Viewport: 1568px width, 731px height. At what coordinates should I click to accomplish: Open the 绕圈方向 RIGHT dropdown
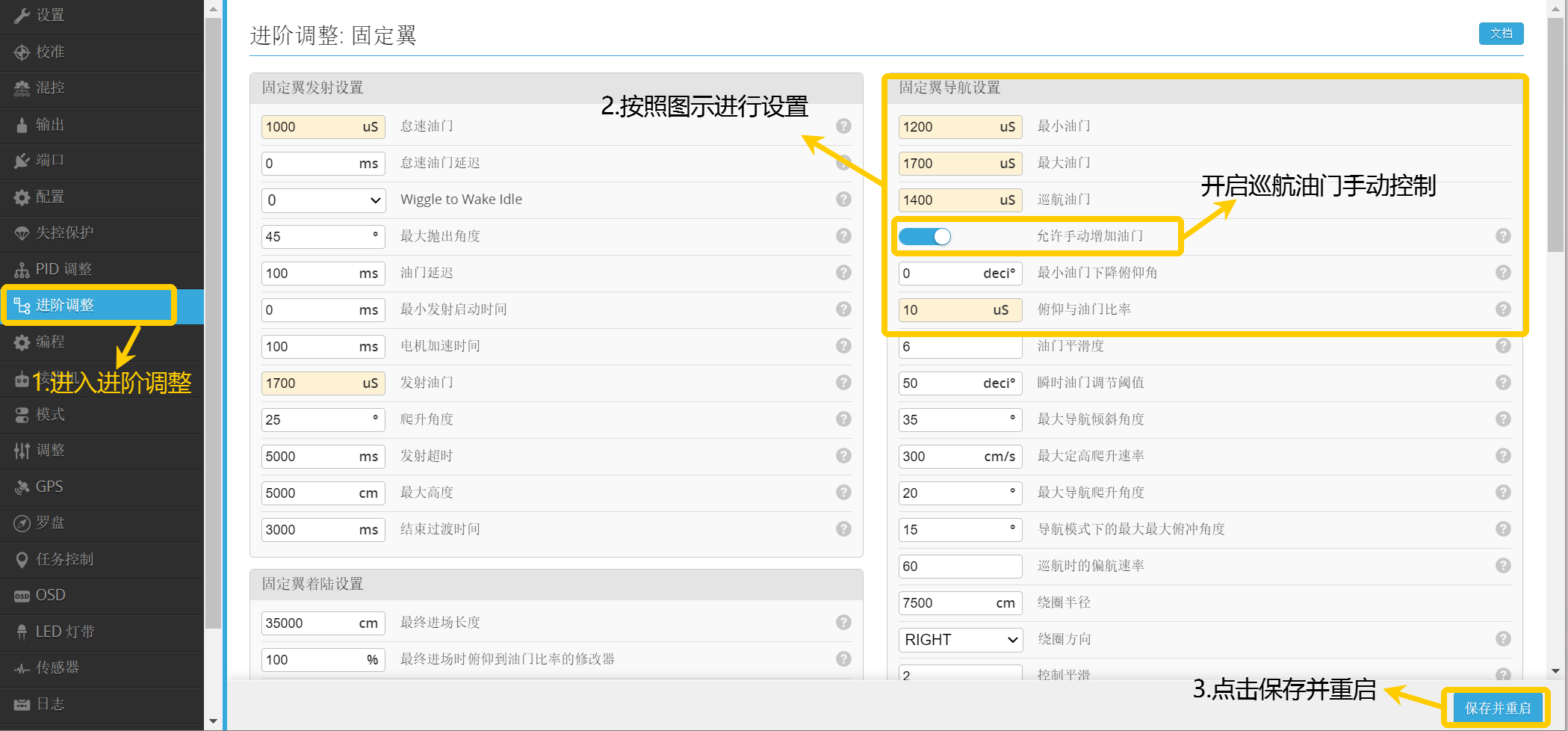coord(960,640)
